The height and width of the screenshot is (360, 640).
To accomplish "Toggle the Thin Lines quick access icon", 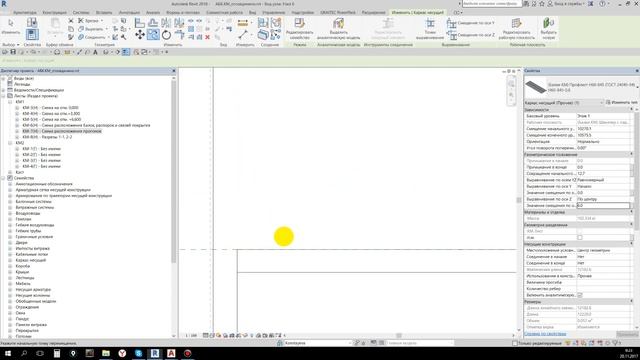I will coord(126,52).
